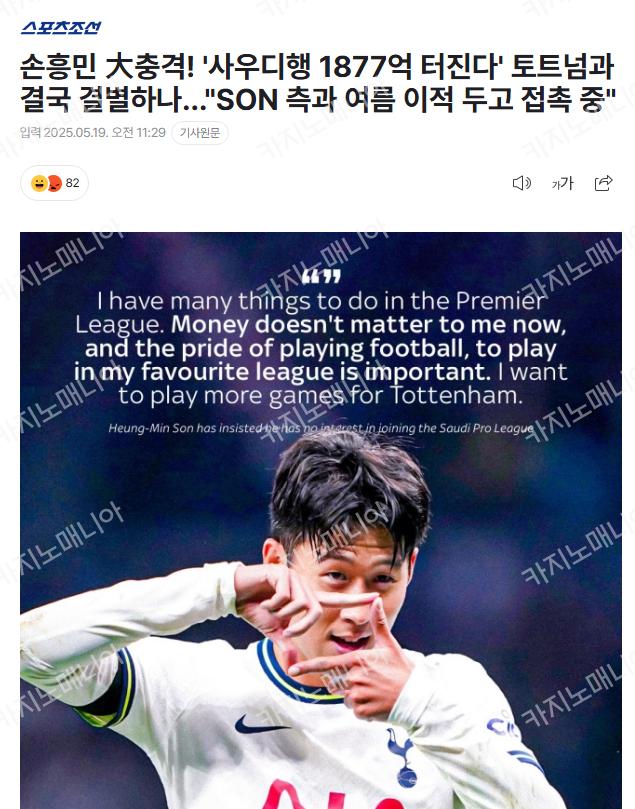Click headline line starting with 손흥민 大충격
This screenshot has width=635, height=809.
317,67
